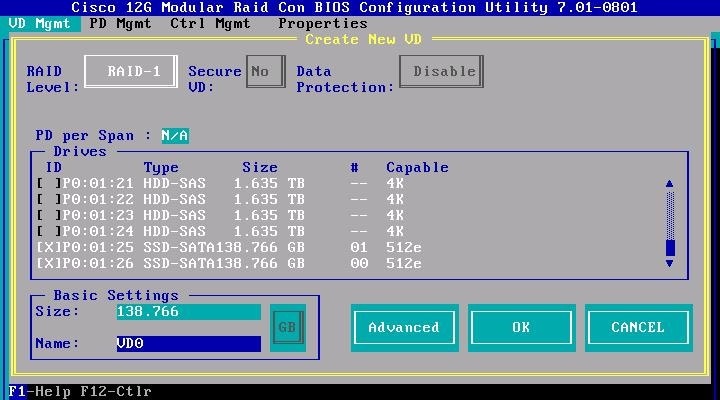Click the CANCEL button

[638, 327]
